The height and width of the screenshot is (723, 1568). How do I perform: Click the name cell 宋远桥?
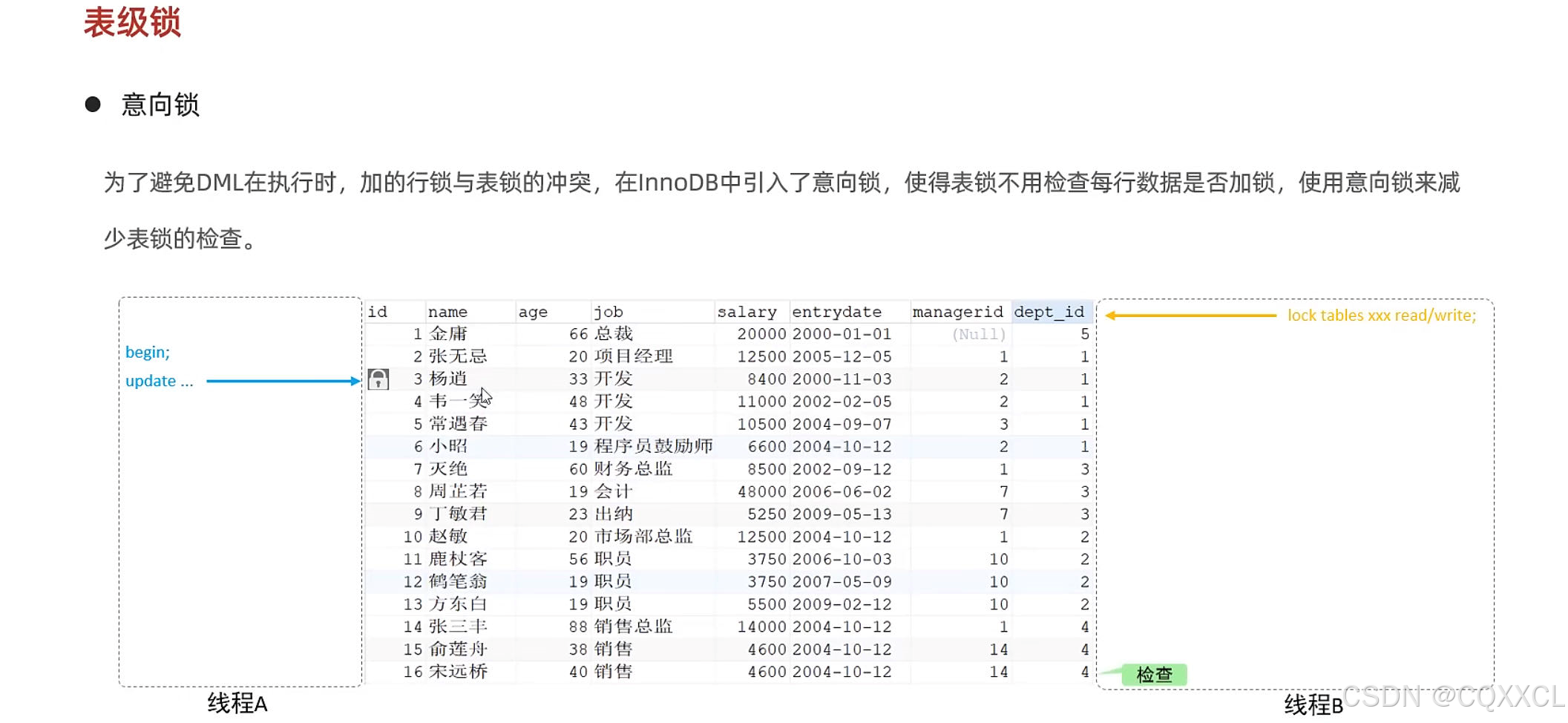click(458, 671)
